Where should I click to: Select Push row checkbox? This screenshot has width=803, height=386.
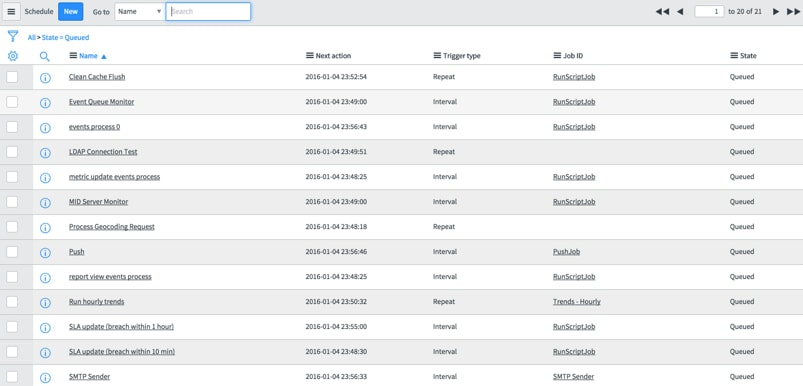(x=12, y=252)
